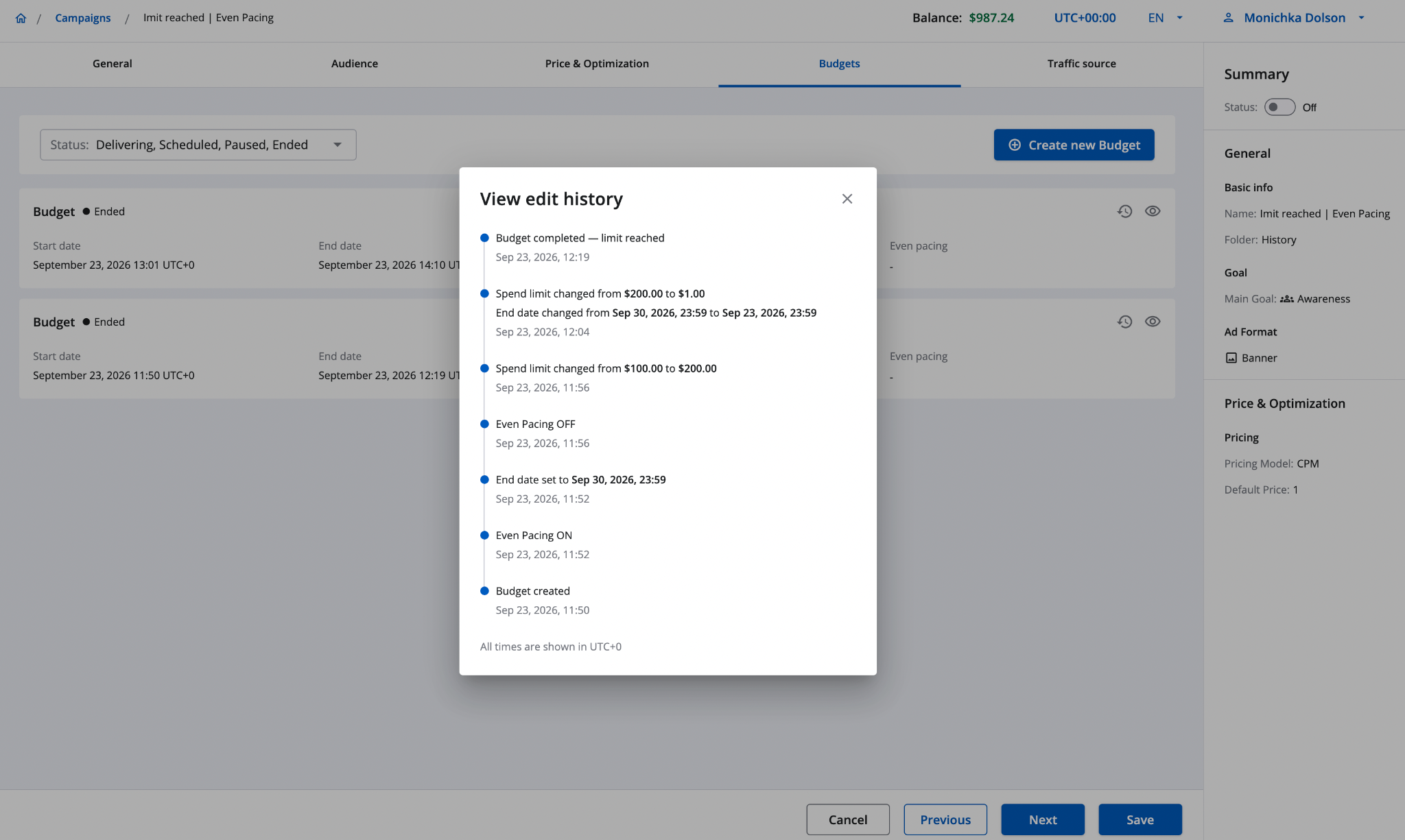Go to the Previous step
This screenshot has width=1405, height=840.
[x=945, y=819]
